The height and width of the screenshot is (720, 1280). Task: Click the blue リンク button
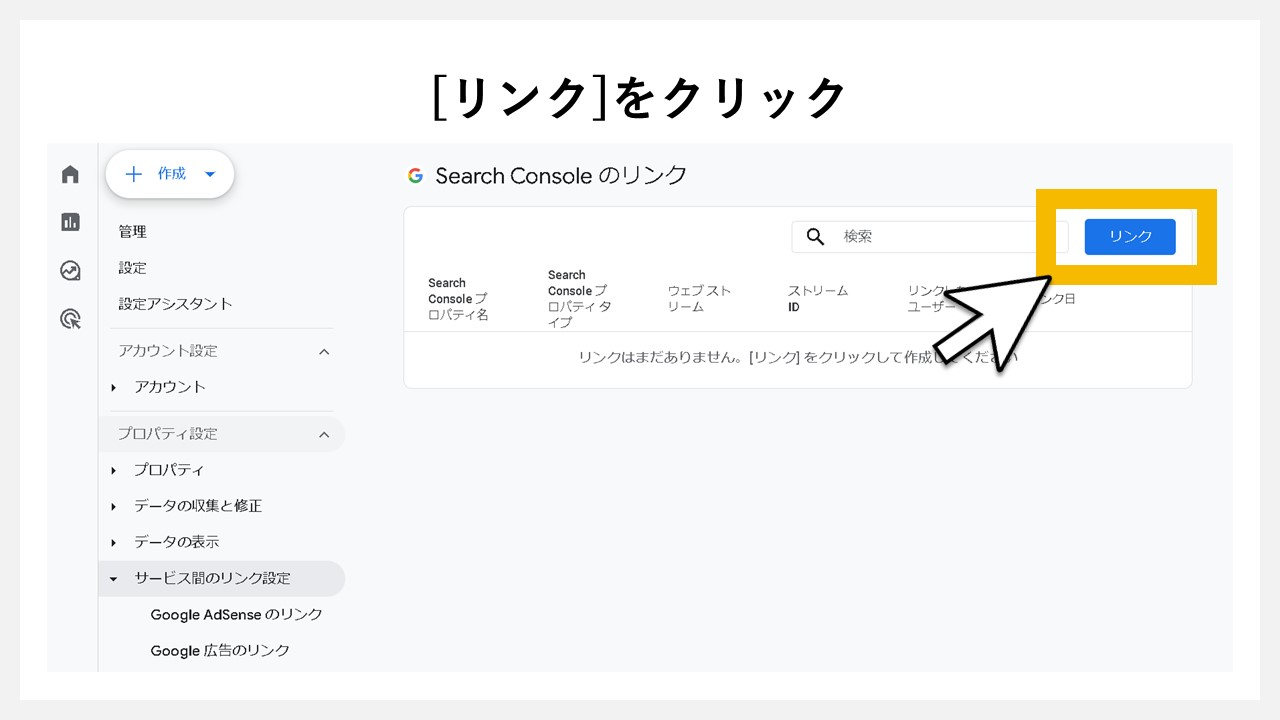(1129, 237)
